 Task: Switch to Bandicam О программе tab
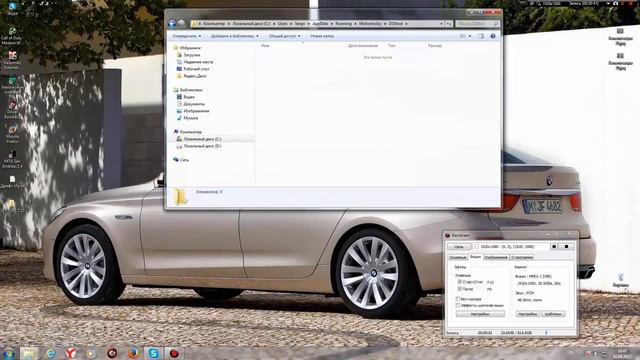pos(522,257)
